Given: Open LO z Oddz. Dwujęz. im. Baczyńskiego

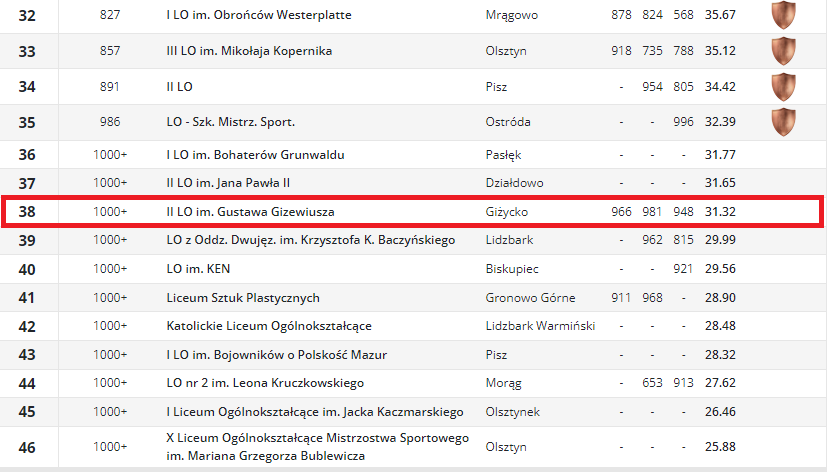Looking at the screenshot, I should coord(310,240).
